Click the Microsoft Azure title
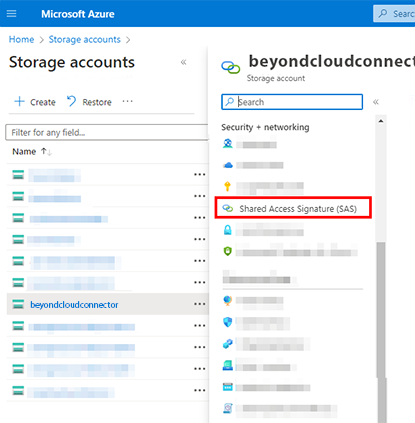Viewport: 415px width, 423px height. (x=78, y=14)
